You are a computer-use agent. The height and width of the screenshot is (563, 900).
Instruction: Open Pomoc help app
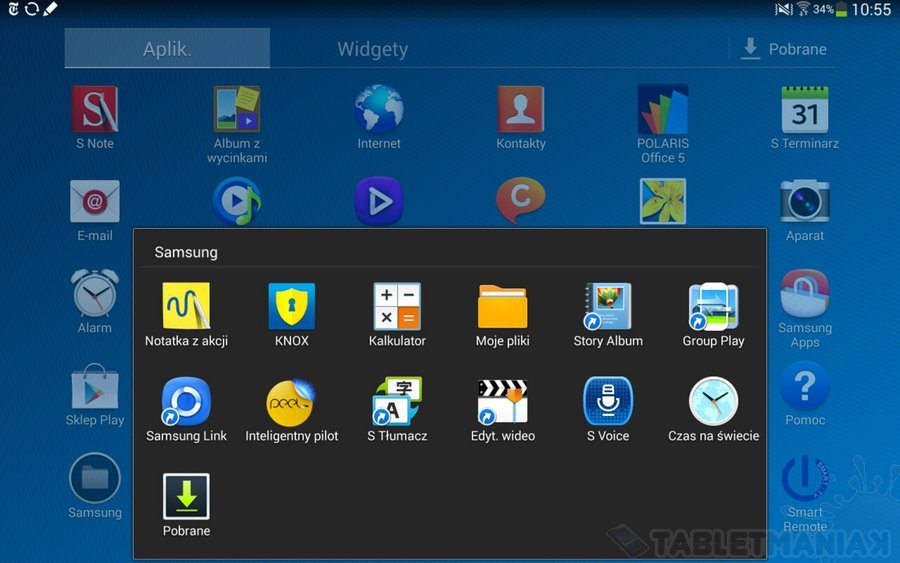click(805, 386)
